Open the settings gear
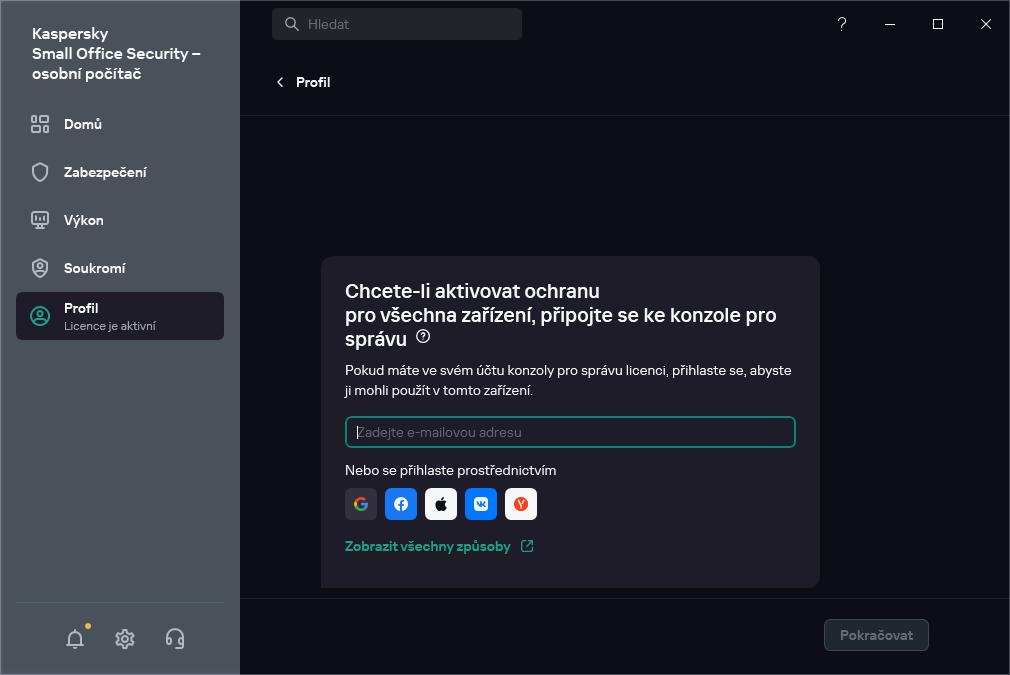 (125, 638)
